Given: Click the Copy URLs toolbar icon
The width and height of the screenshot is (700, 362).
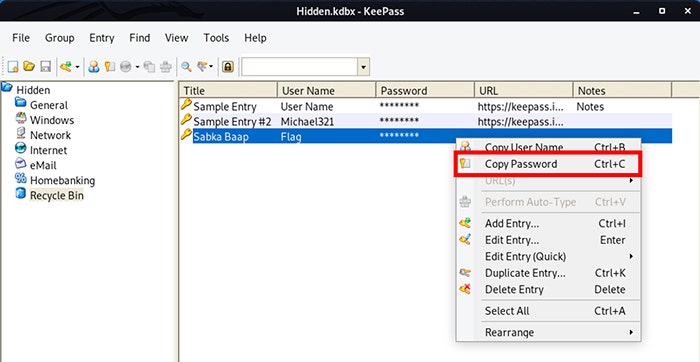Looking at the screenshot, I should point(150,67).
